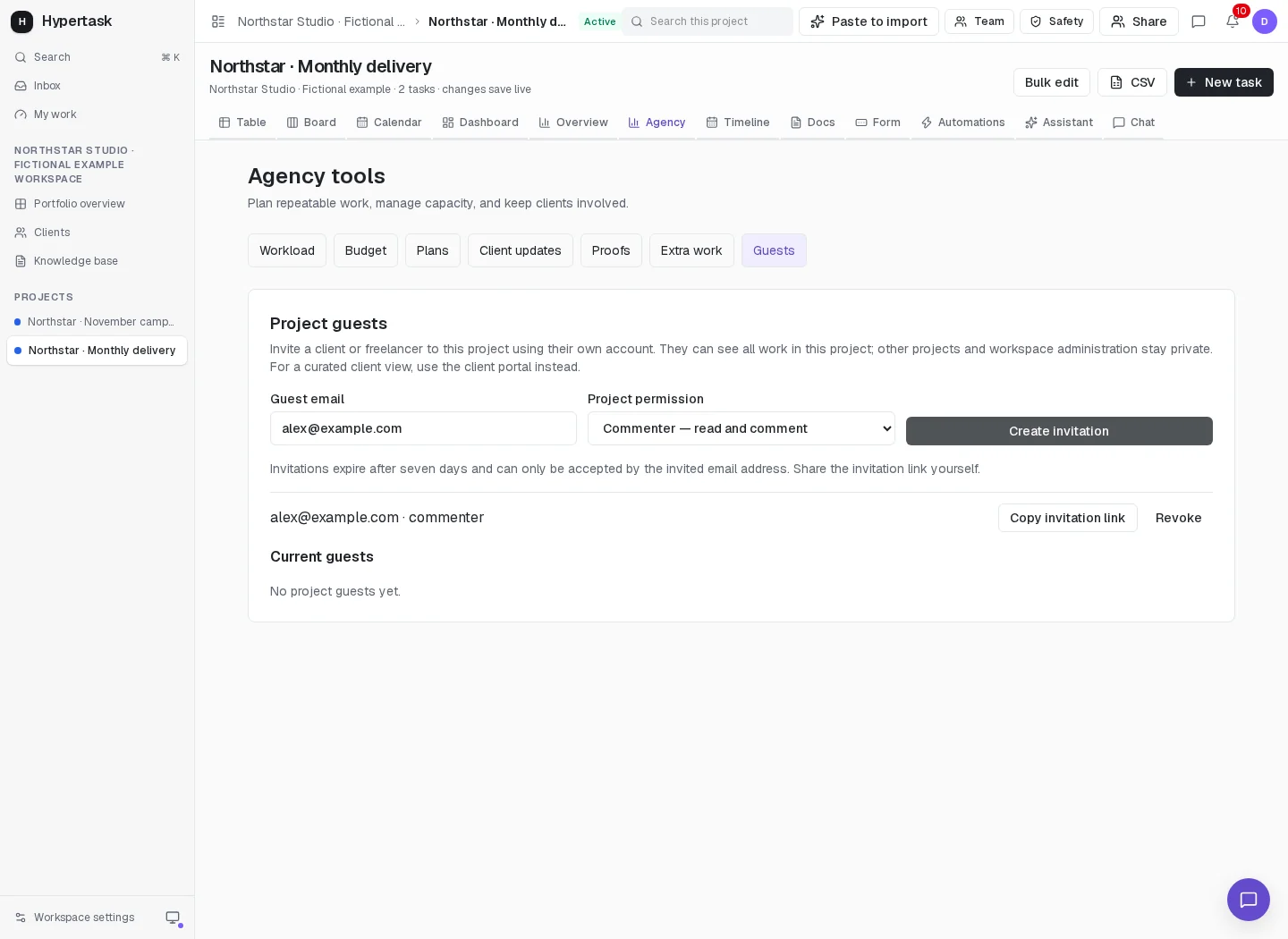Click Create invitation button
This screenshot has height=939, width=1288.
pos(1059,431)
